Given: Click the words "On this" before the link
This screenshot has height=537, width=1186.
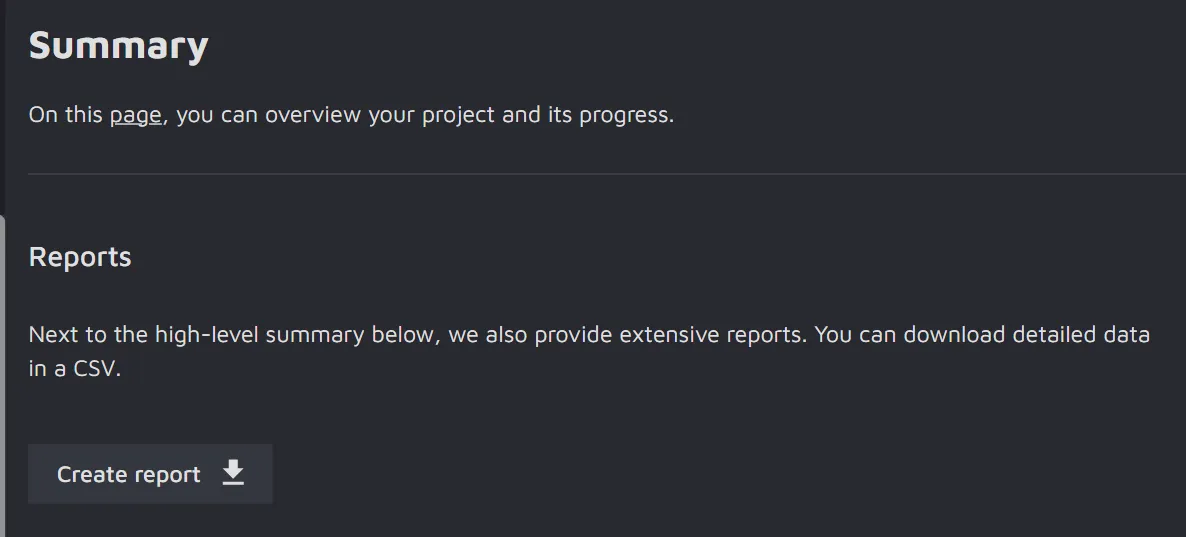Looking at the screenshot, I should click(66, 115).
